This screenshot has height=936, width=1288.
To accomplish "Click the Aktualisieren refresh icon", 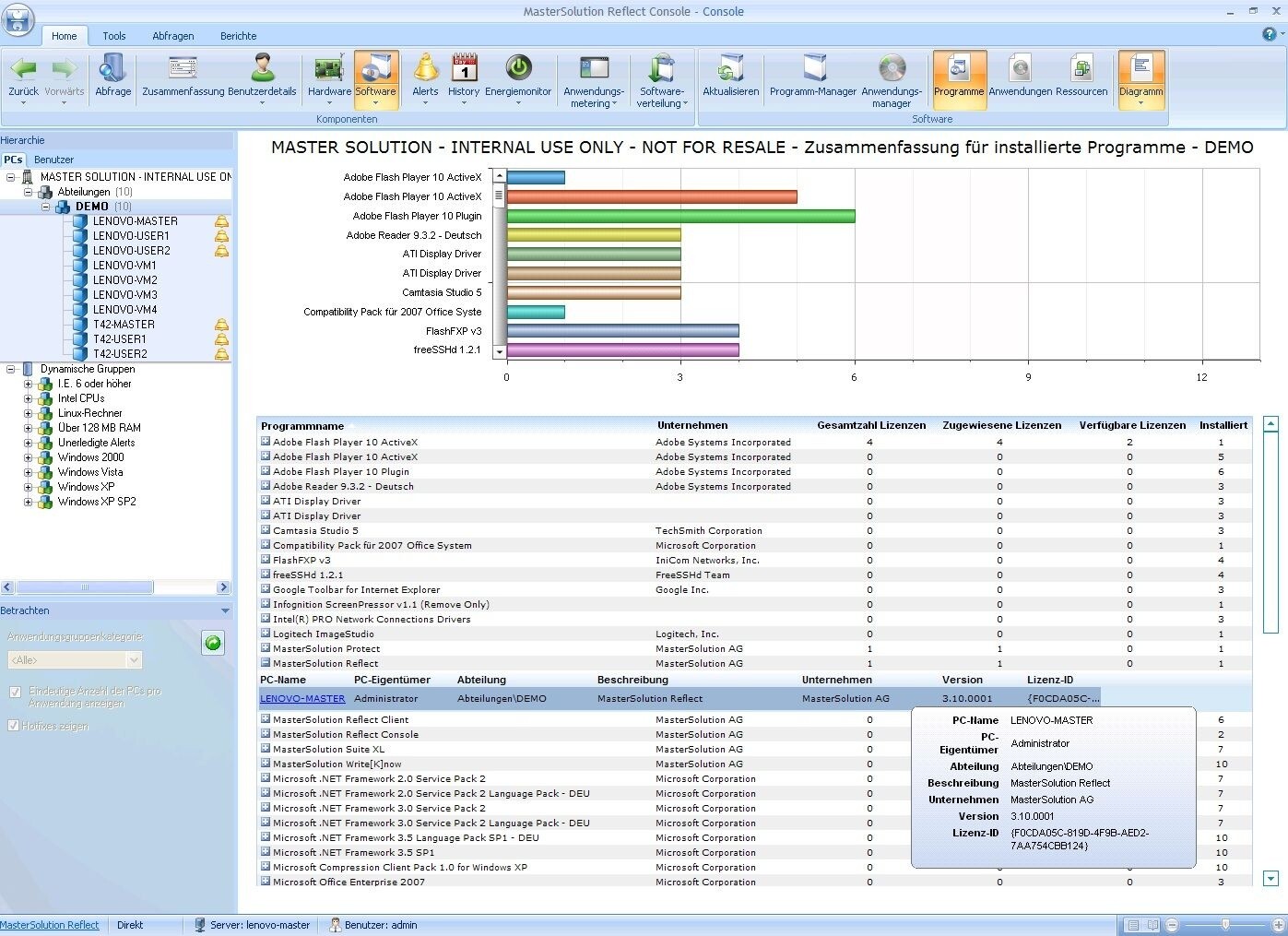I will coord(730,69).
